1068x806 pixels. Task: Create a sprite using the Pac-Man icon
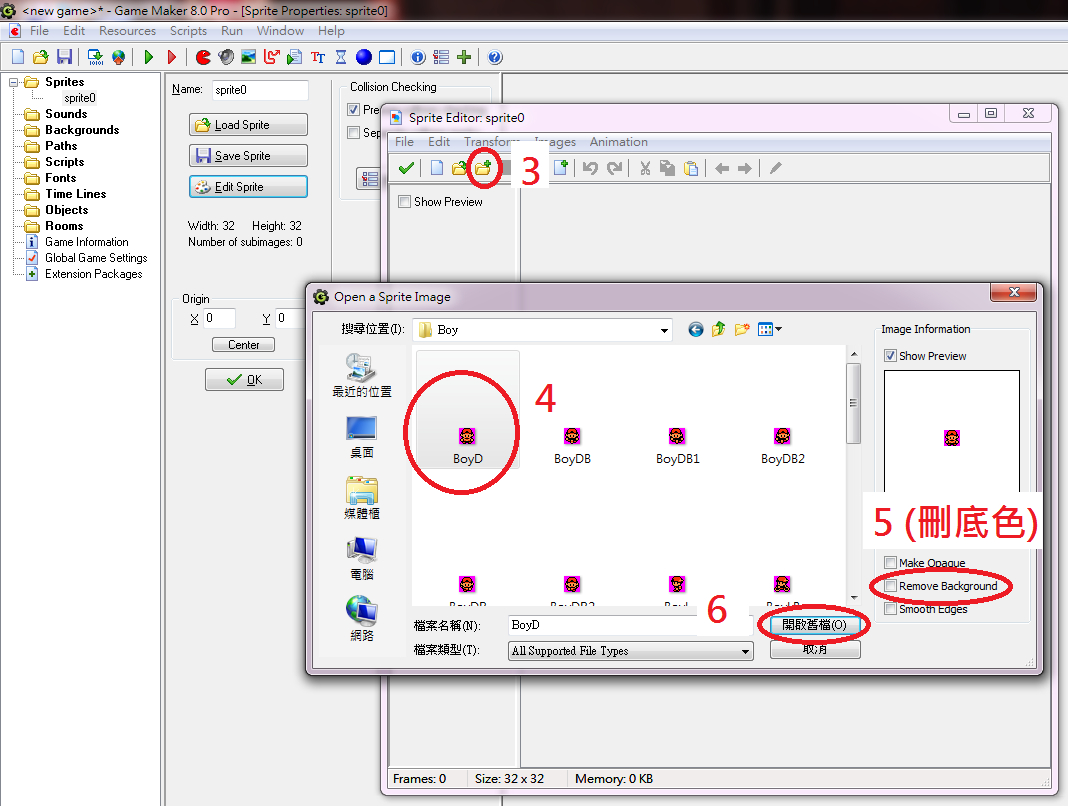[203, 57]
